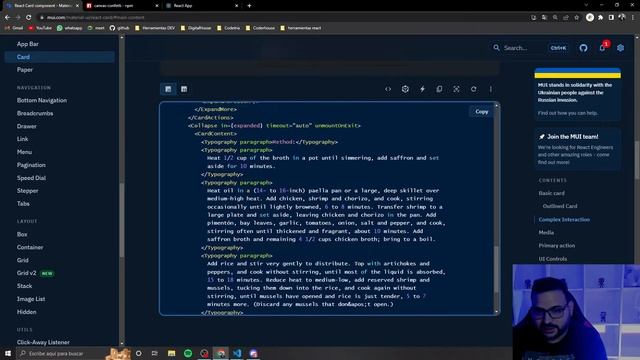Open browser extensions puzzle icon
Screen dimensions: 640x360
600,18
